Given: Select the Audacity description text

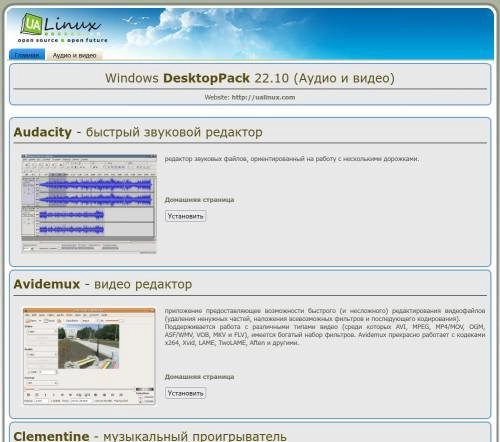Looking at the screenshot, I should [x=292, y=159].
